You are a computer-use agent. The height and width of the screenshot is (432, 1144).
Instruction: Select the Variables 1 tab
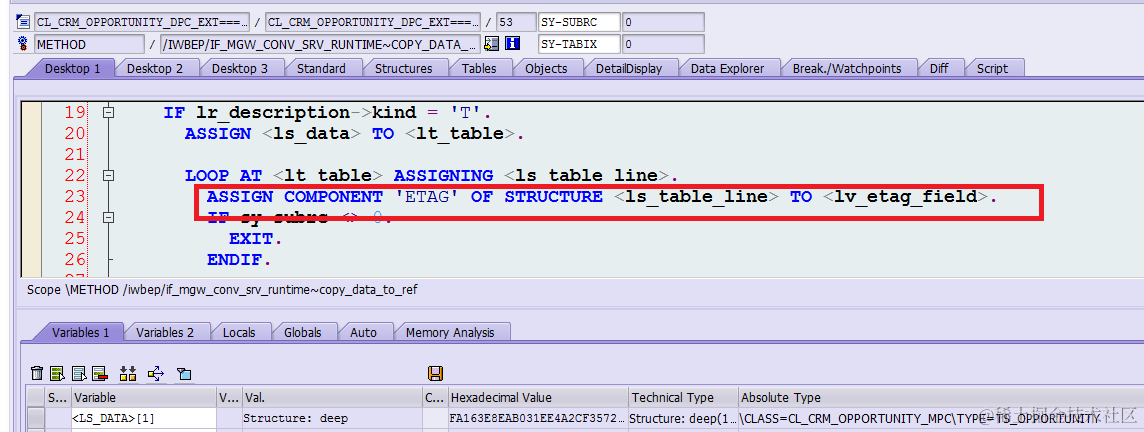pos(80,332)
